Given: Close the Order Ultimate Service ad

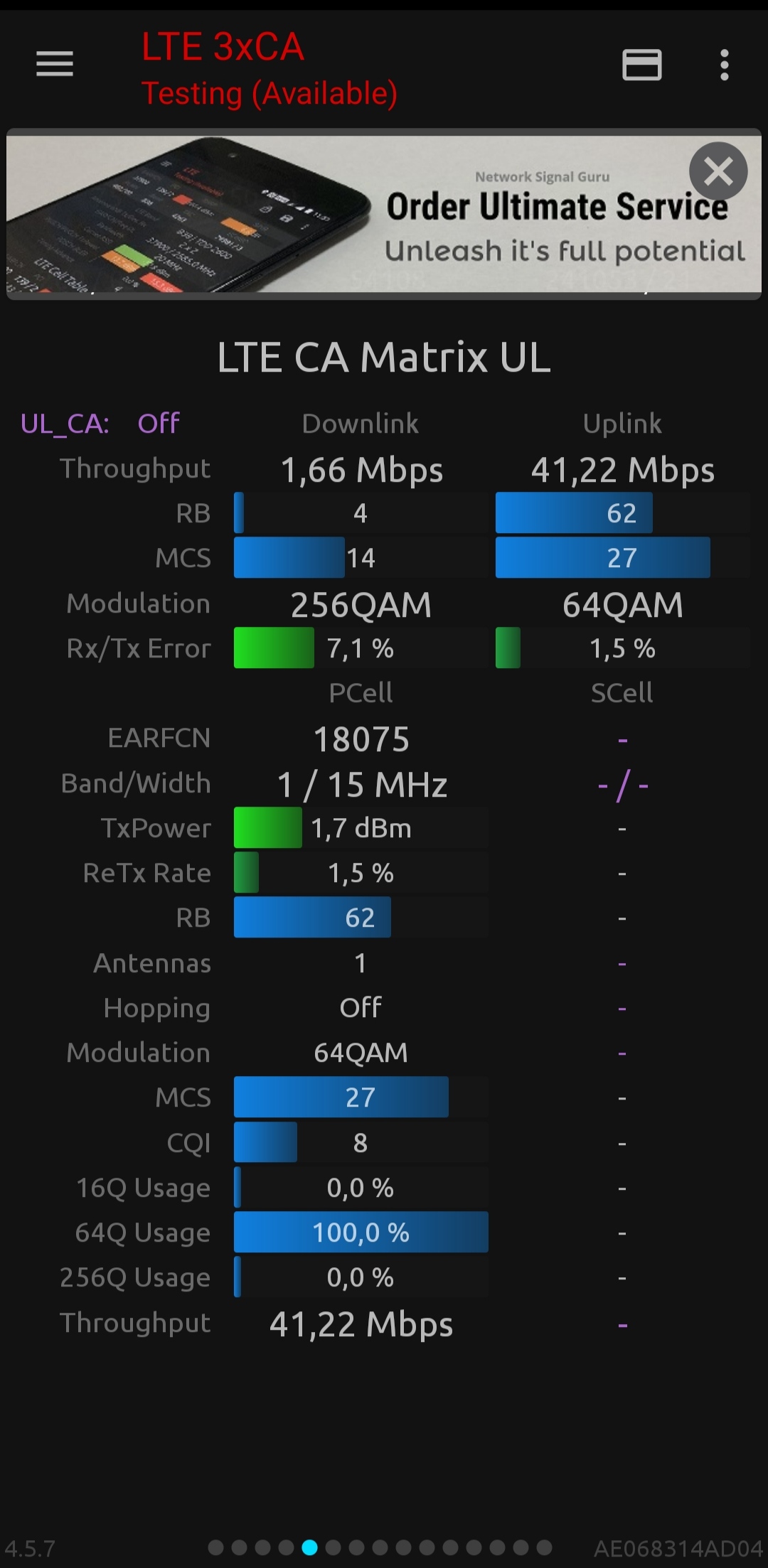Looking at the screenshot, I should [x=718, y=171].
